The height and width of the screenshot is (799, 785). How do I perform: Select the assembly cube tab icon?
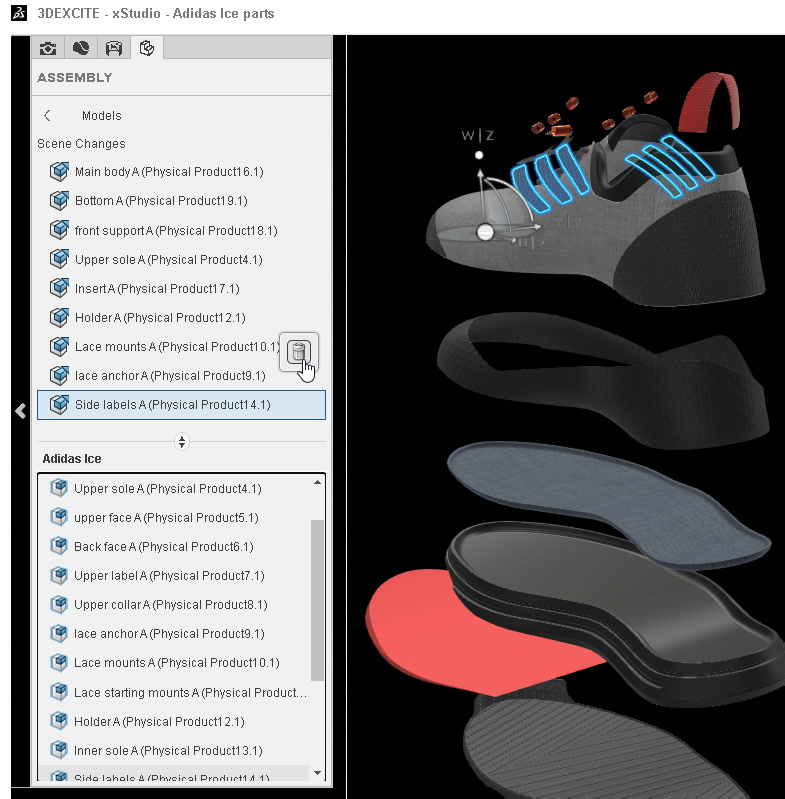[x=147, y=48]
